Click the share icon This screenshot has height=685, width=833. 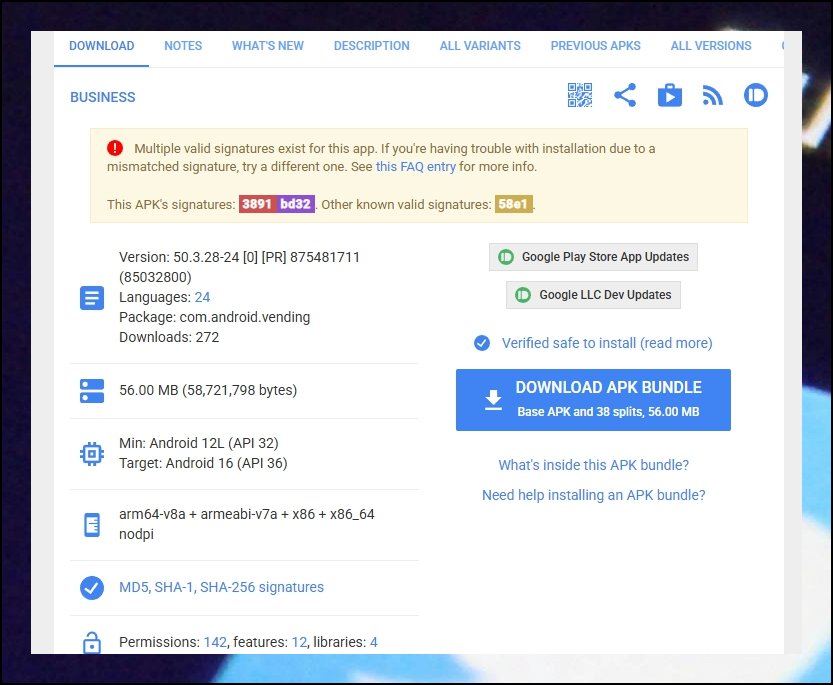pos(625,96)
